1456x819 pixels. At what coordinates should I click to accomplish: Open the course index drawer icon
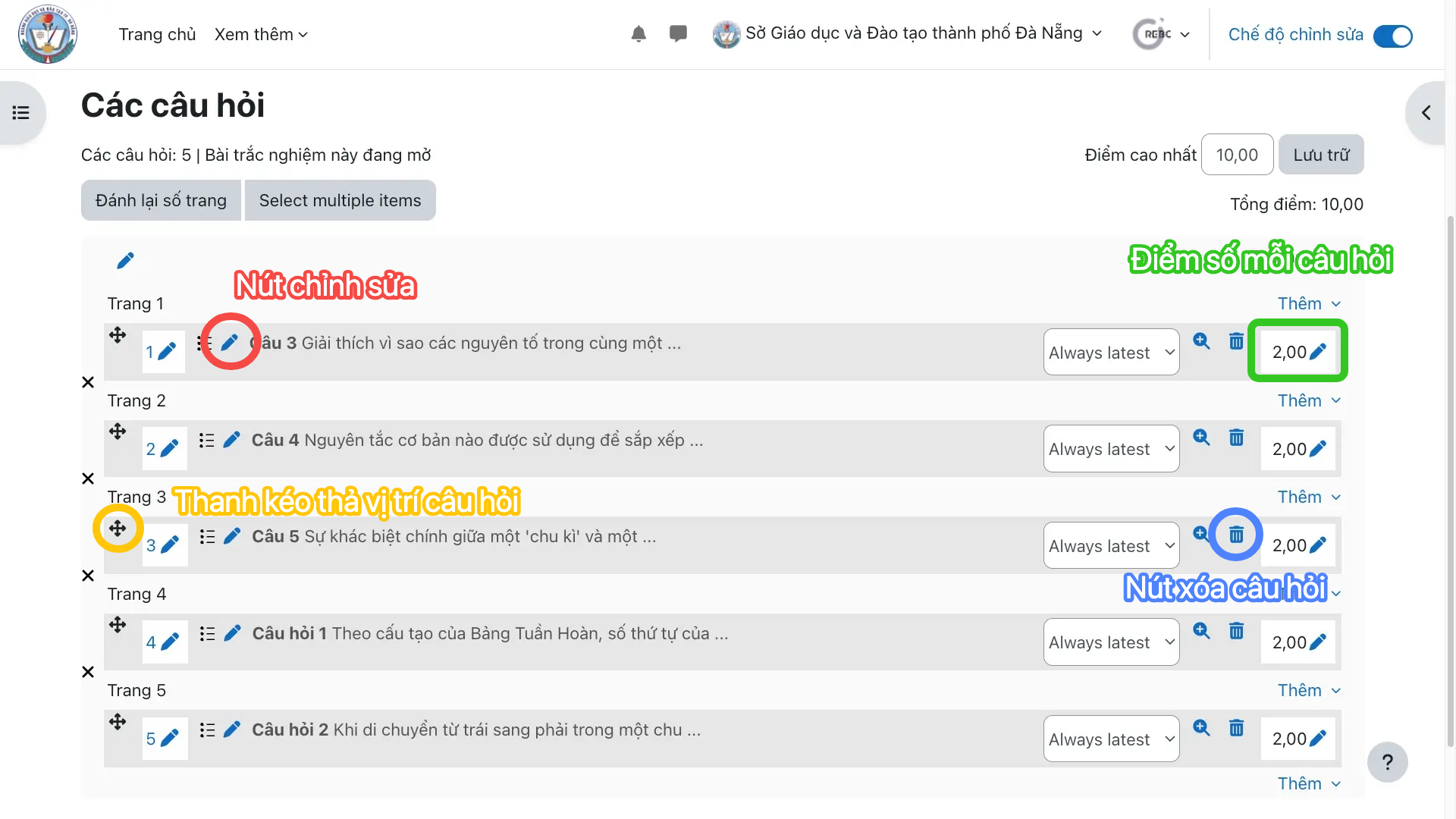pyautogui.click(x=21, y=113)
